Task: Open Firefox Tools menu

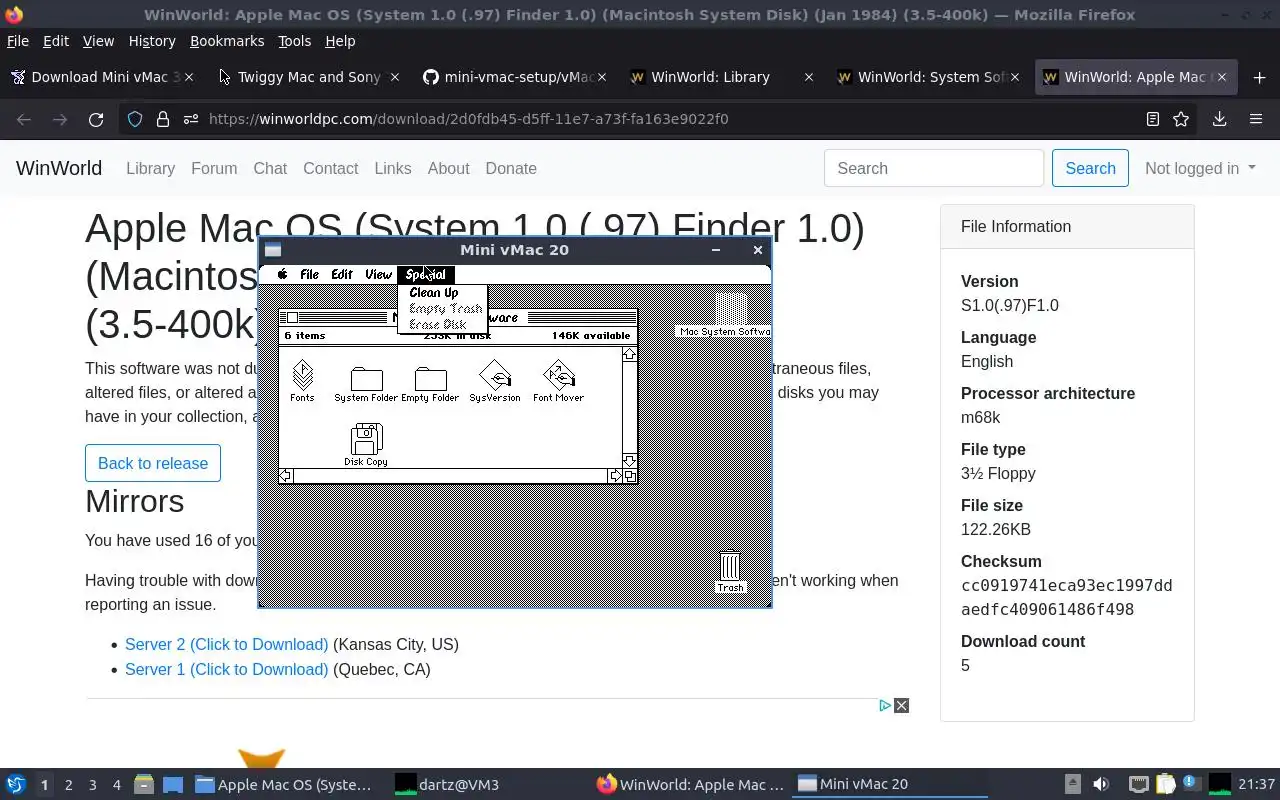Action: pyautogui.click(x=294, y=41)
